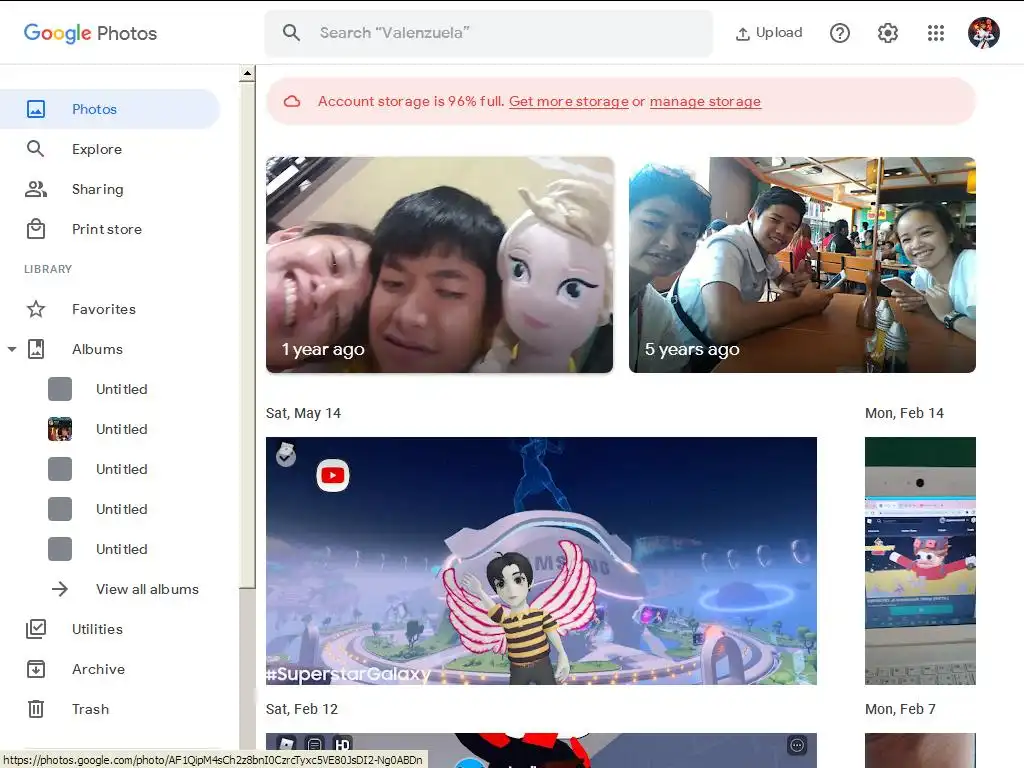Screen dimensions: 1024x768
Task: Select Photos in the sidebar
Action: point(110,109)
